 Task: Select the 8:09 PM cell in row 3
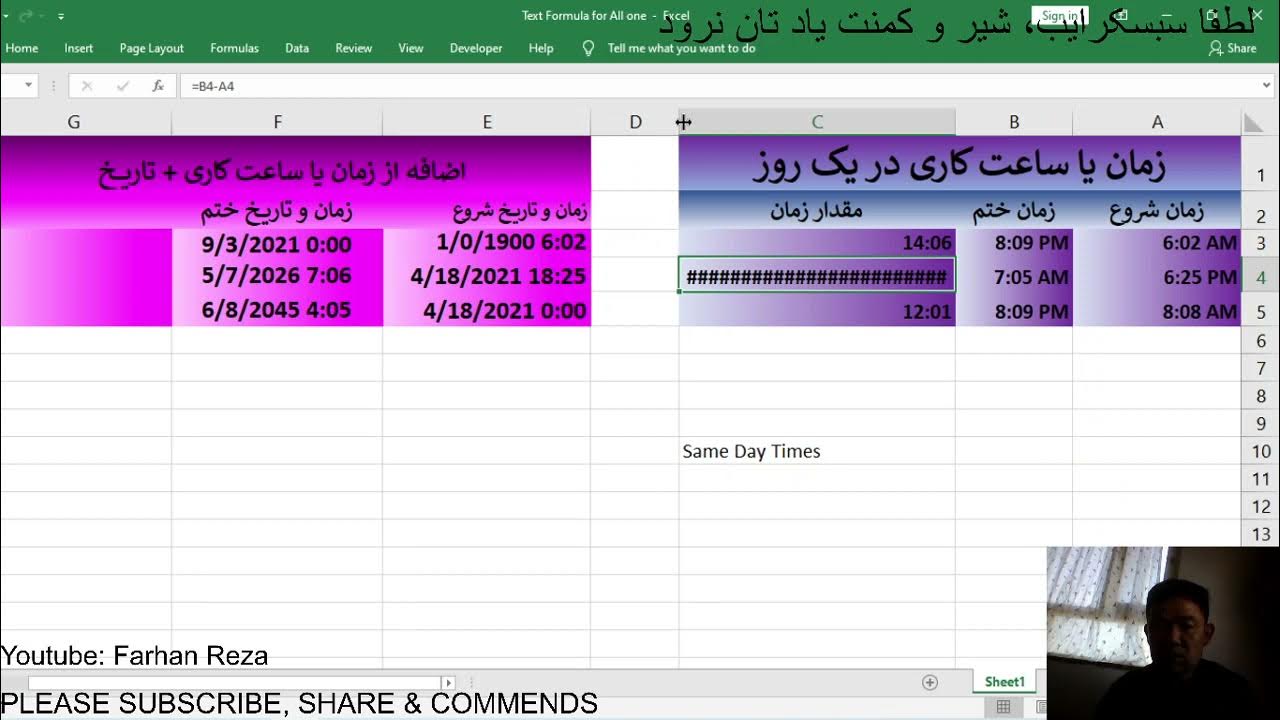(1014, 242)
